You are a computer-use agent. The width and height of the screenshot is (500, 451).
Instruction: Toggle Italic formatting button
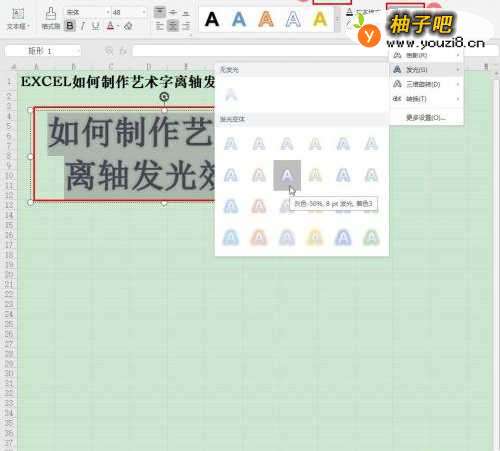click(x=83, y=26)
